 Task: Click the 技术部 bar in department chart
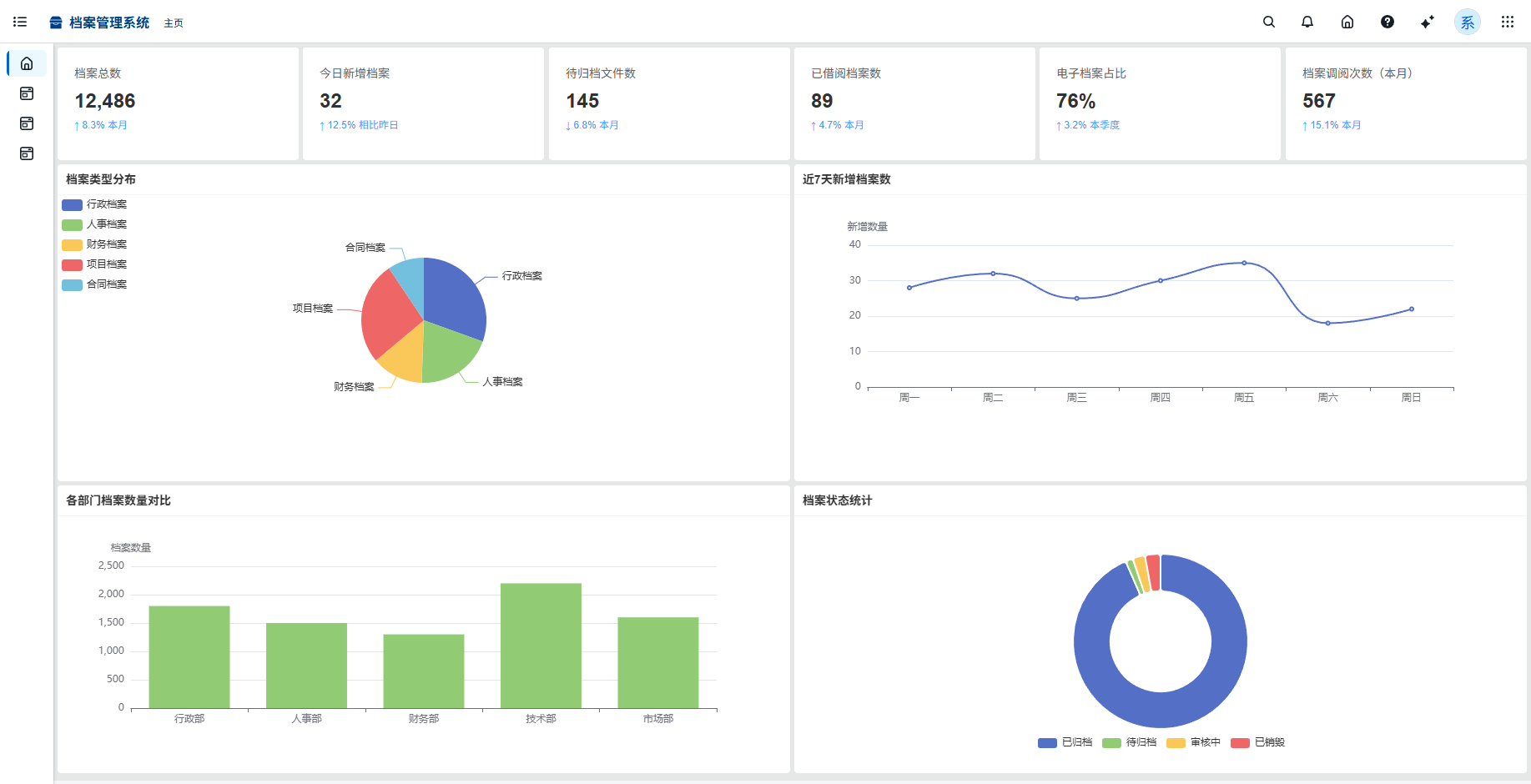541,646
